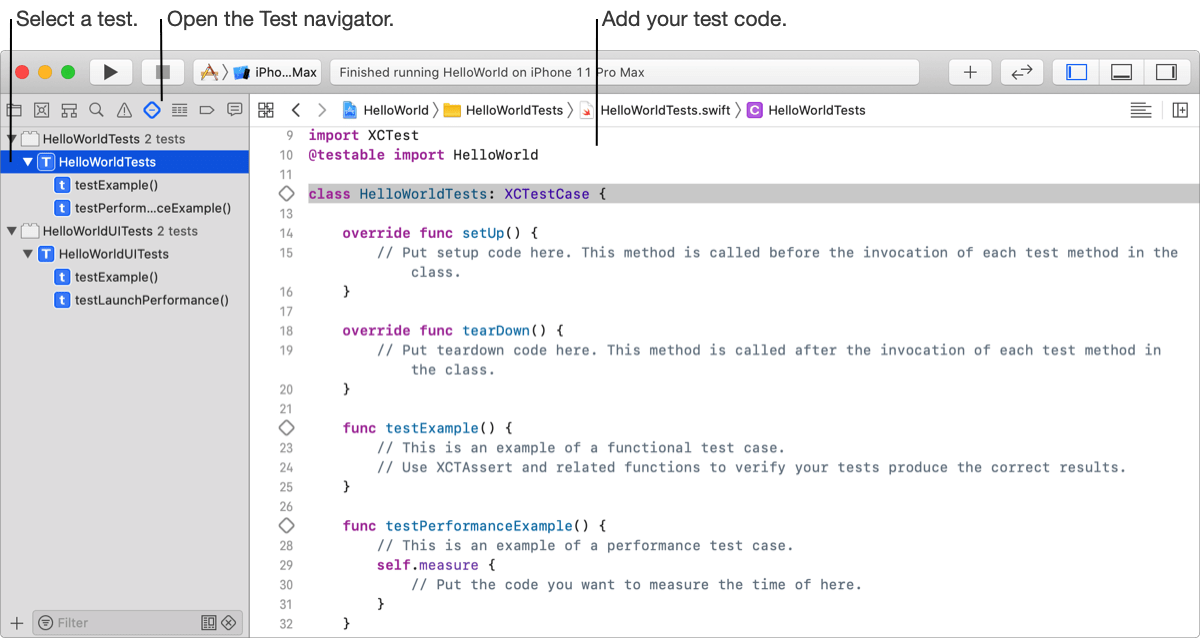Viewport: 1200px width, 638px height.
Task: Show the right inspector panel
Action: point(1167,71)
